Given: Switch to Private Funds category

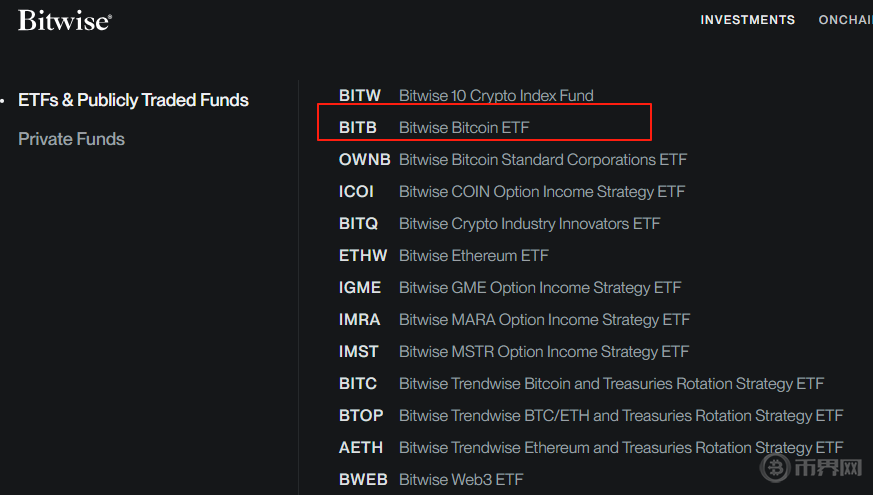Looking at the screenshot, I should pos(71,139).
